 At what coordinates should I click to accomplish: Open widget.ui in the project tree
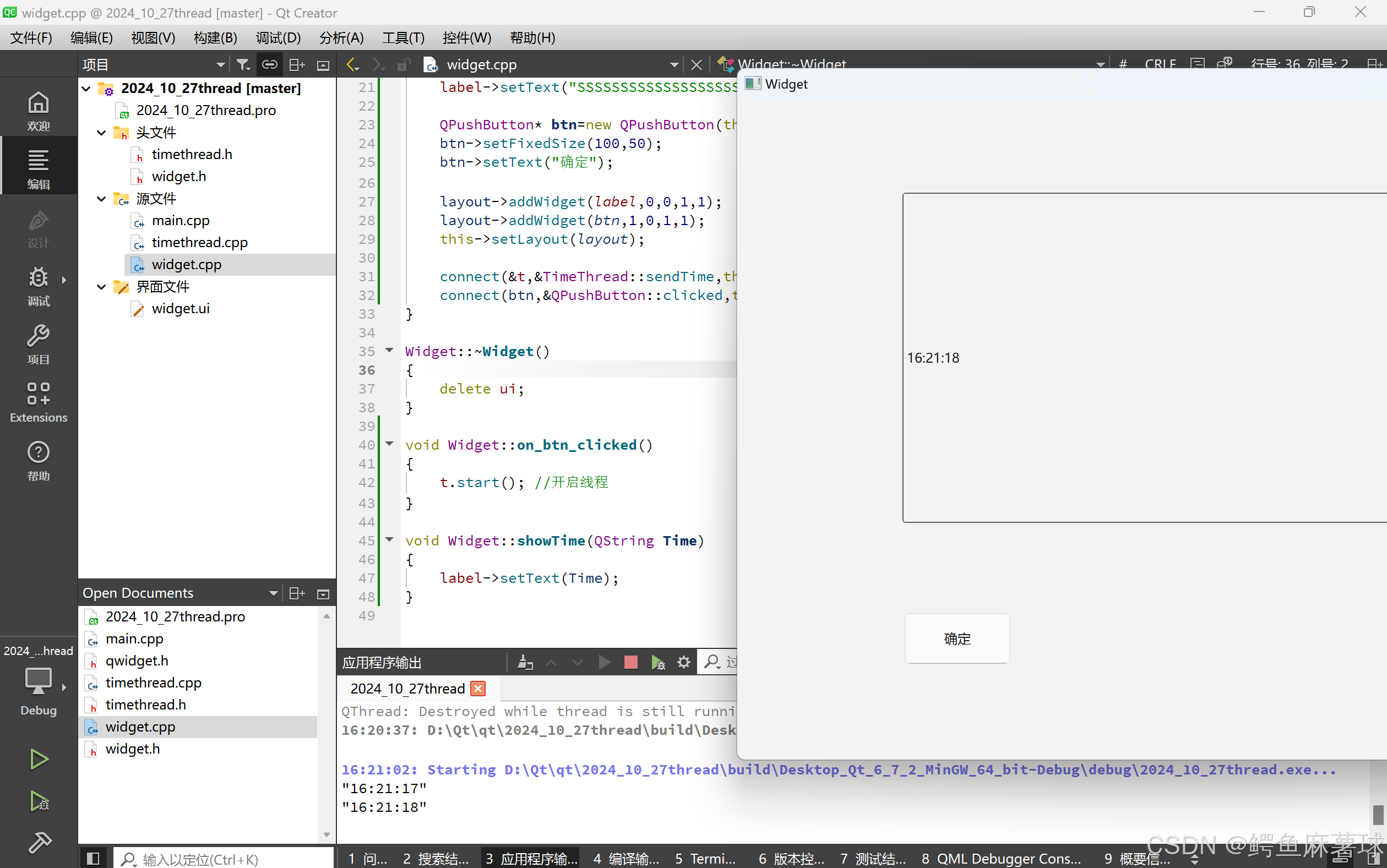[181, 309]
